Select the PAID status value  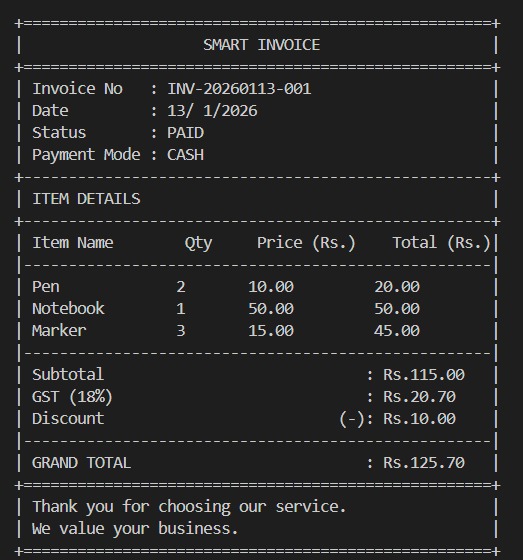click(185, 133)
